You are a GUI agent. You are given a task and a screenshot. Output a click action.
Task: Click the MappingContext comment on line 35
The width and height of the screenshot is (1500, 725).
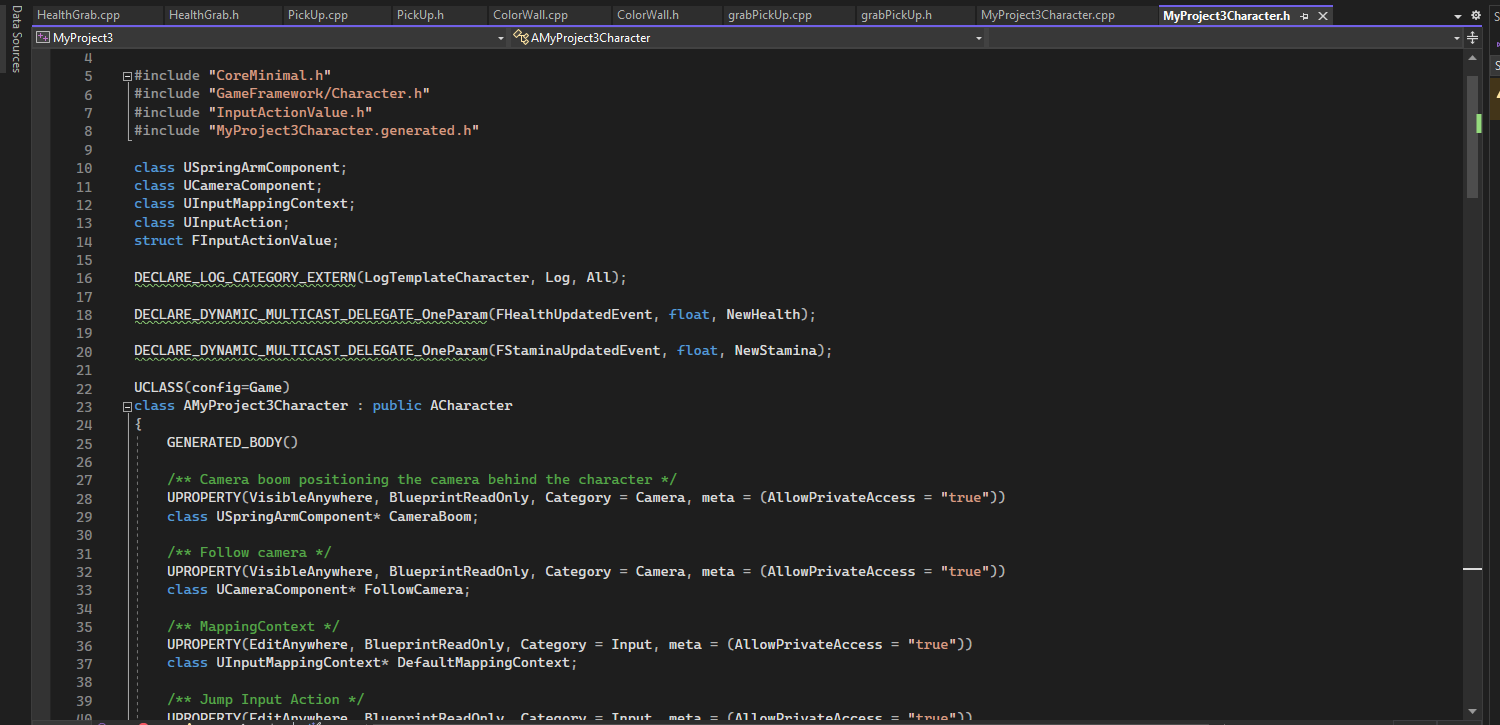253,627
